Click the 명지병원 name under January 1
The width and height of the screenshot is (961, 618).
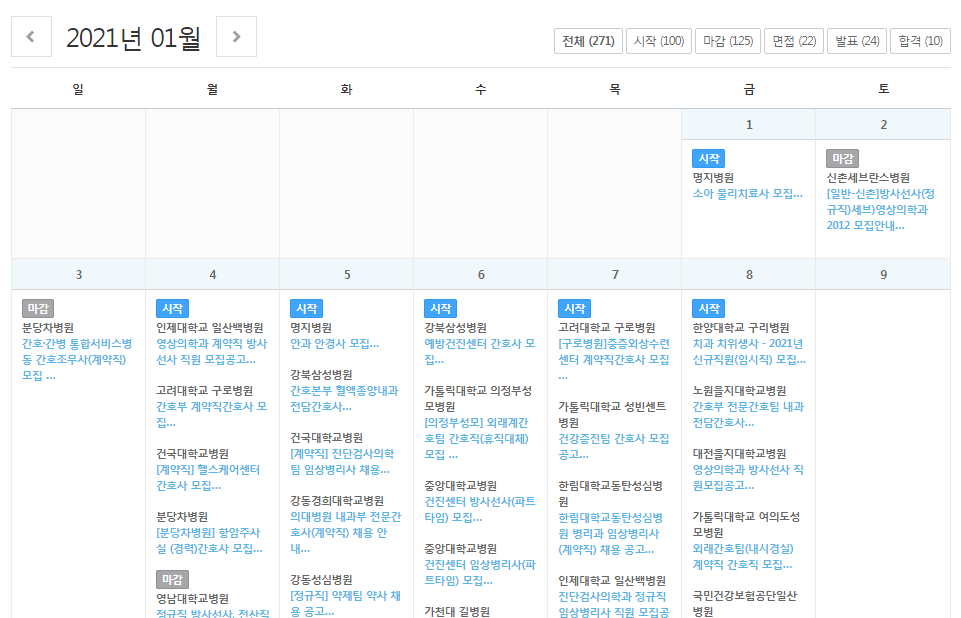[x=713, y=178]
